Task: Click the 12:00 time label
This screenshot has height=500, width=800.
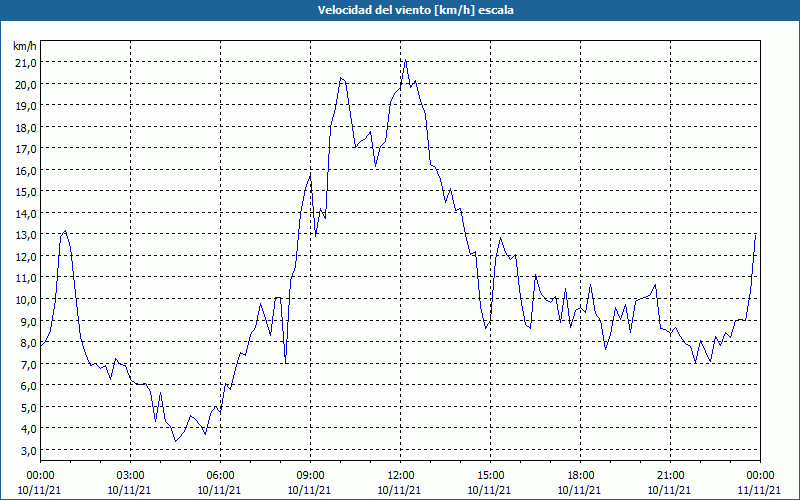Action: click(401, 476)
